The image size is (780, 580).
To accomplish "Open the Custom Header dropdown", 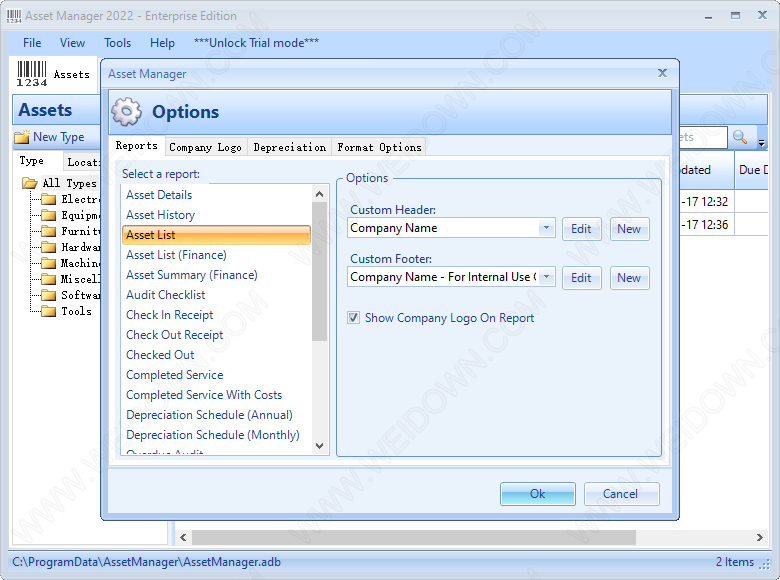I will 546,228.
